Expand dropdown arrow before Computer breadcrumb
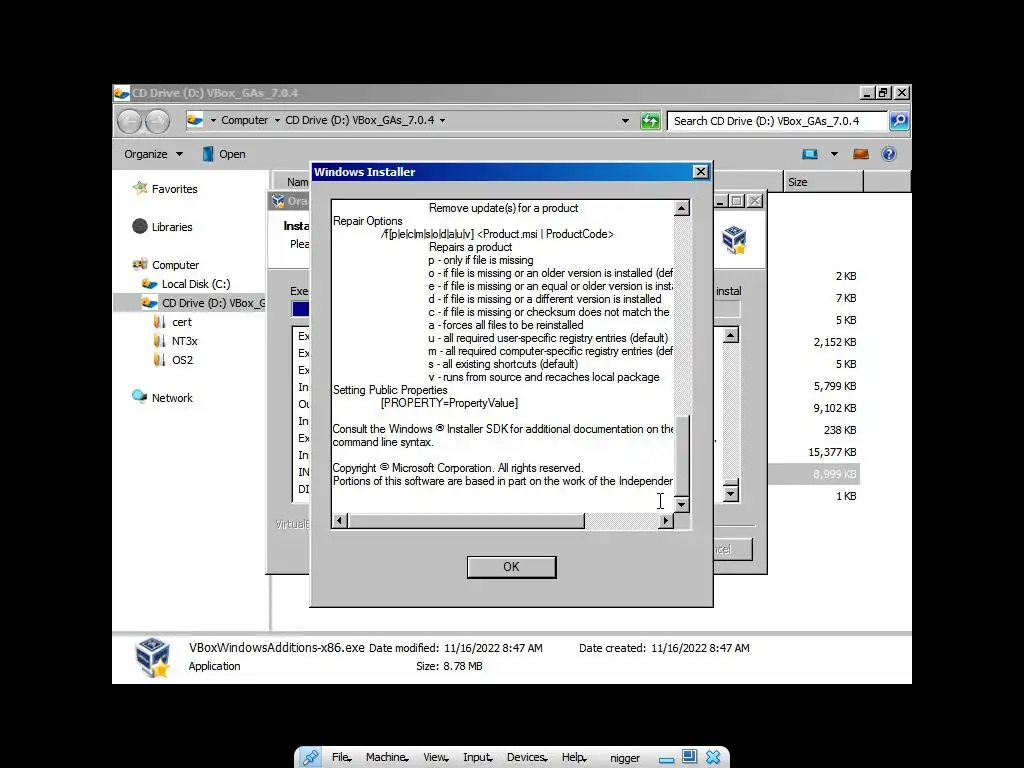 coord(213,120)
